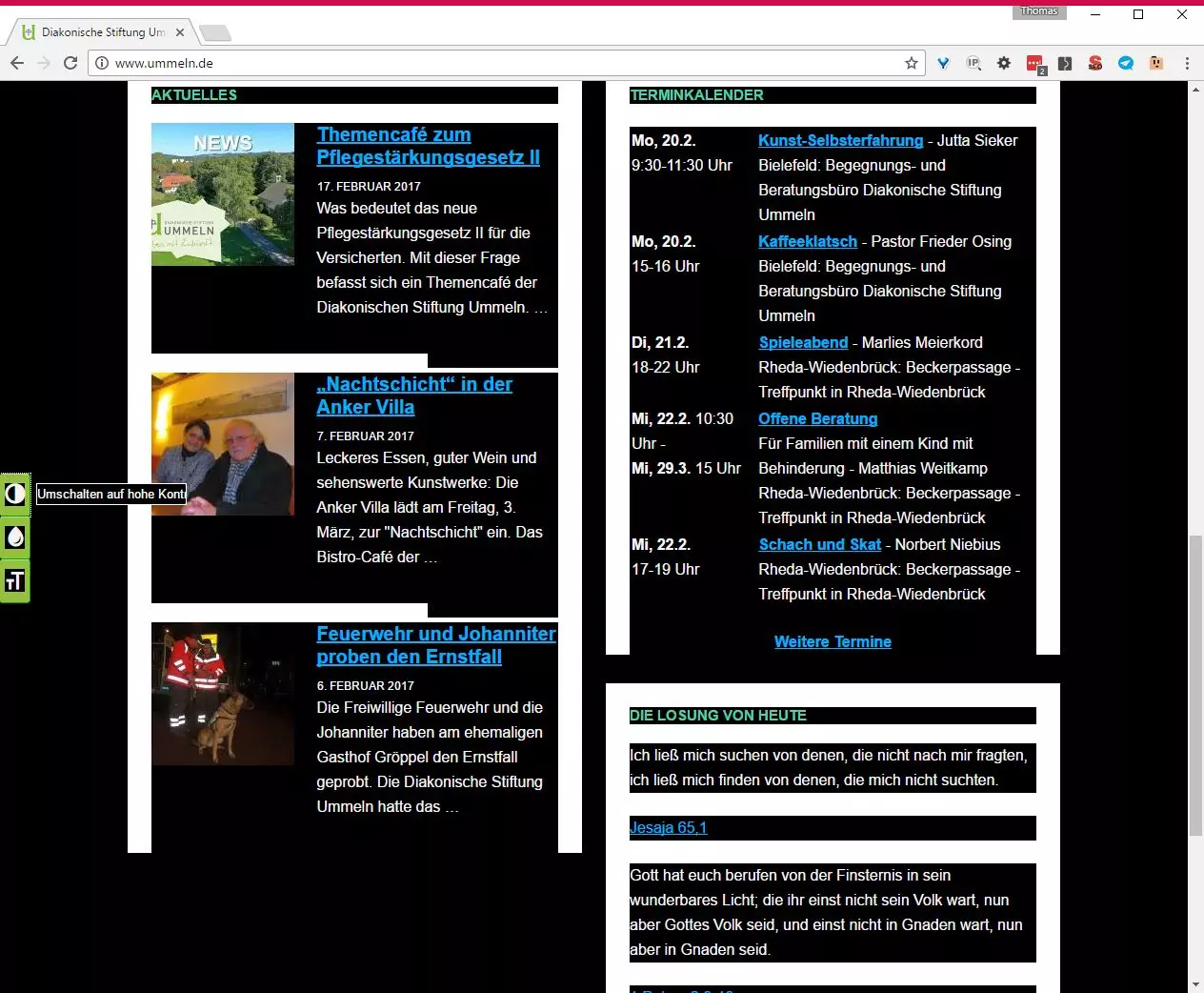Select the Diakonische Stiftung Ummeln tab

pos(102,32)
